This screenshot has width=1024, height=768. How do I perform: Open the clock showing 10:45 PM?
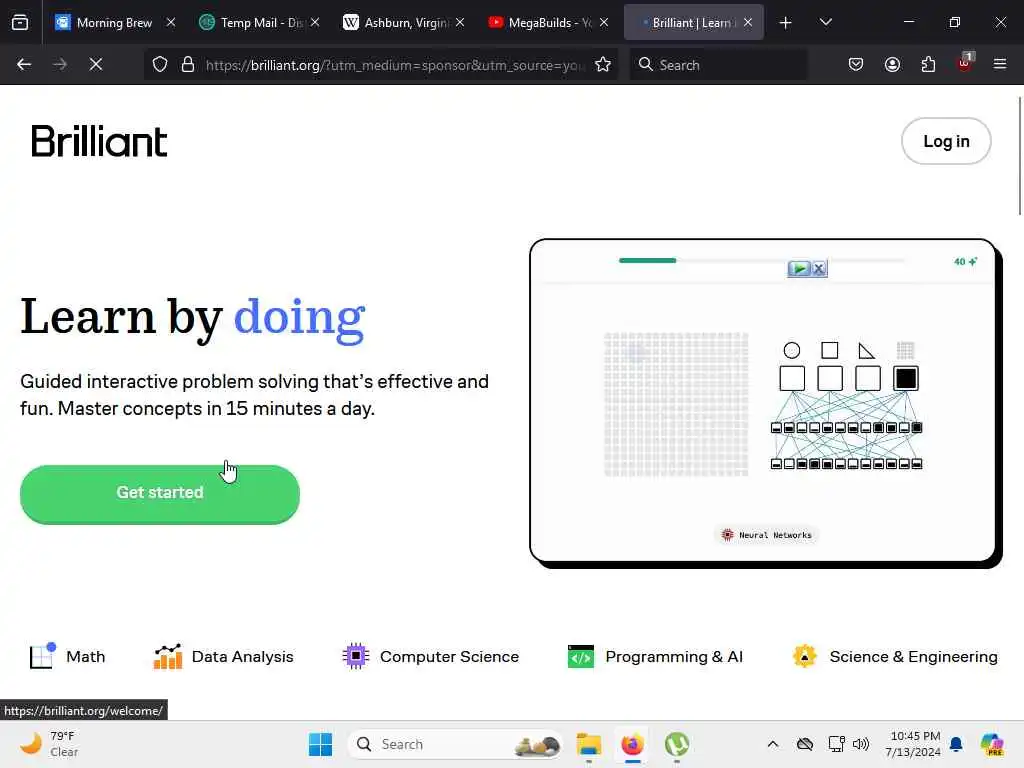[x=912, y=744]
